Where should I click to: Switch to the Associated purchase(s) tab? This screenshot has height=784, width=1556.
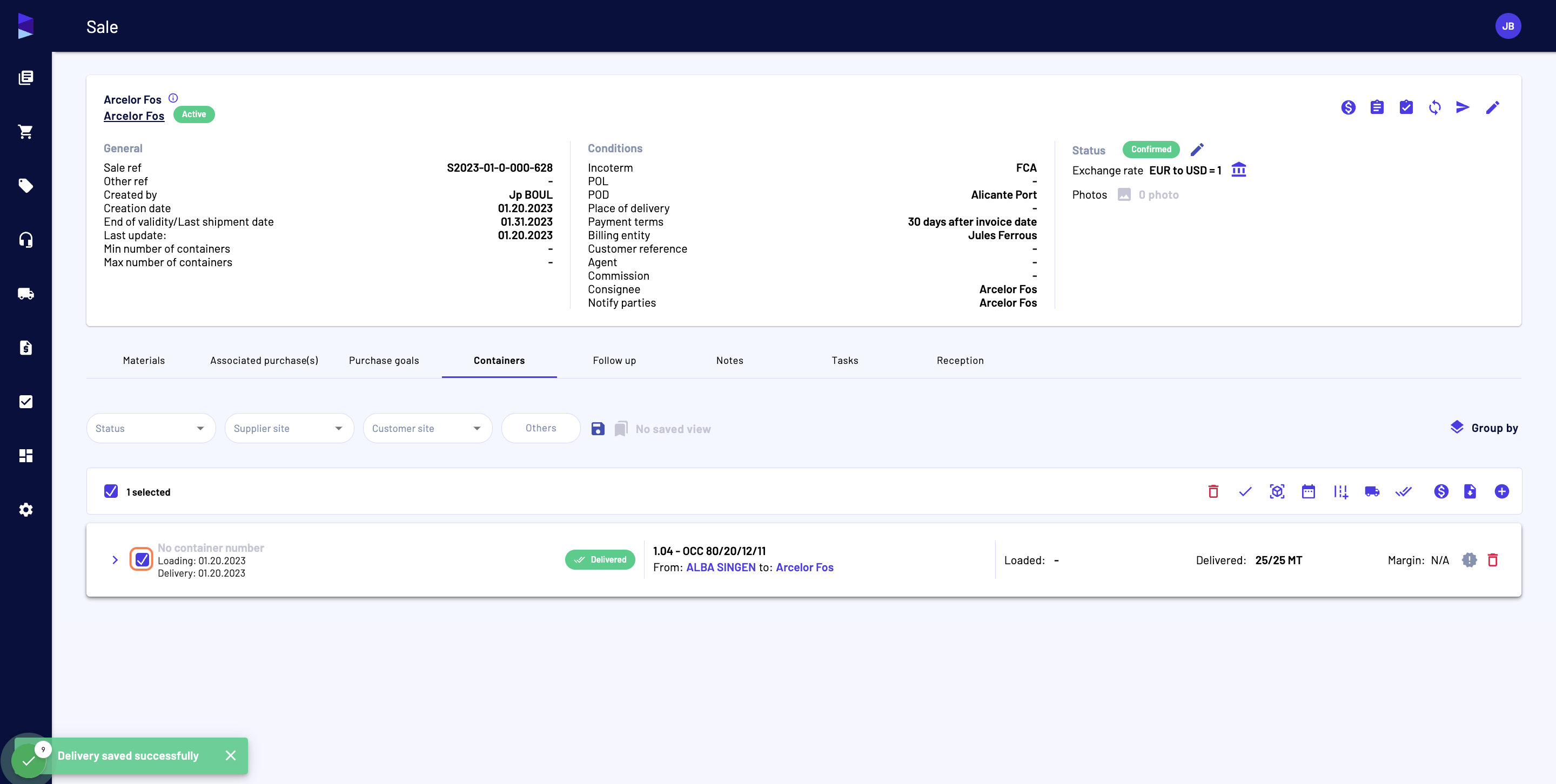pyautogui.click(x=264, y=360)
